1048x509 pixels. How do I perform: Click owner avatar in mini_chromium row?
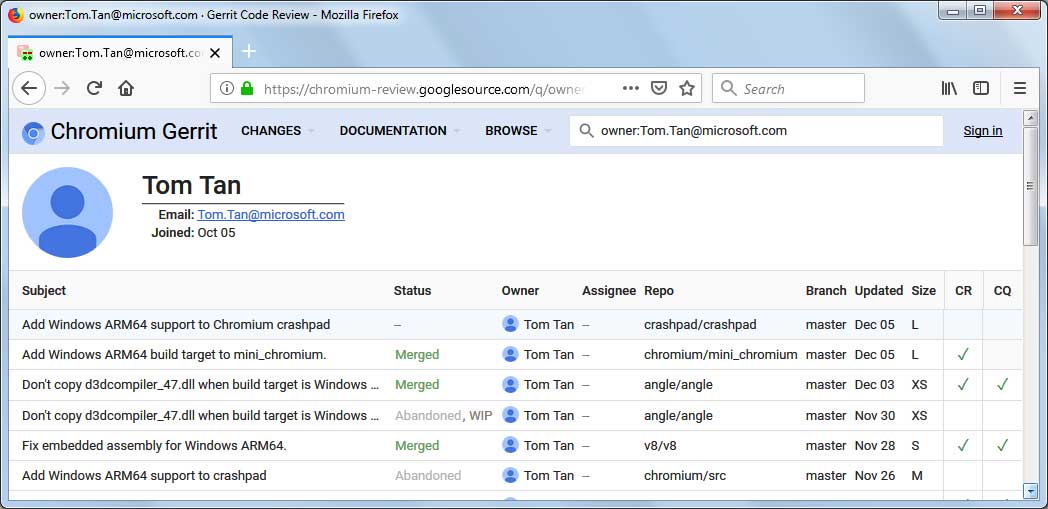(510, 354)
